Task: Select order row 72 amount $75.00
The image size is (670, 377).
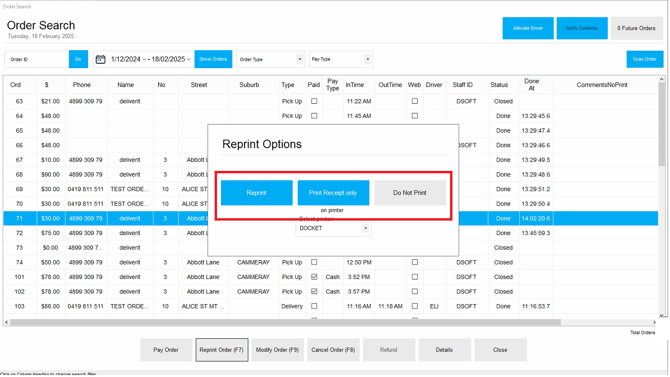Action: pyautogui.click(x=50, y=233)
